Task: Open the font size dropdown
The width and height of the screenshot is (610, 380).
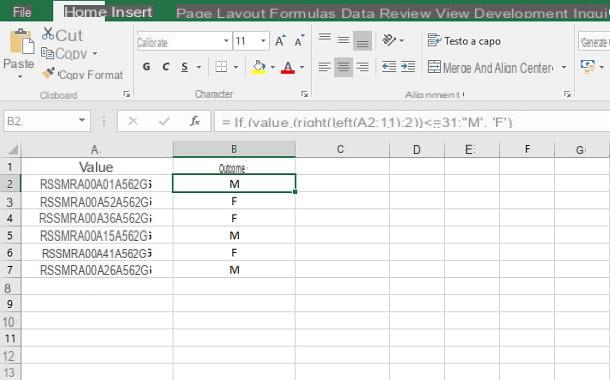Action: [263, 41]
